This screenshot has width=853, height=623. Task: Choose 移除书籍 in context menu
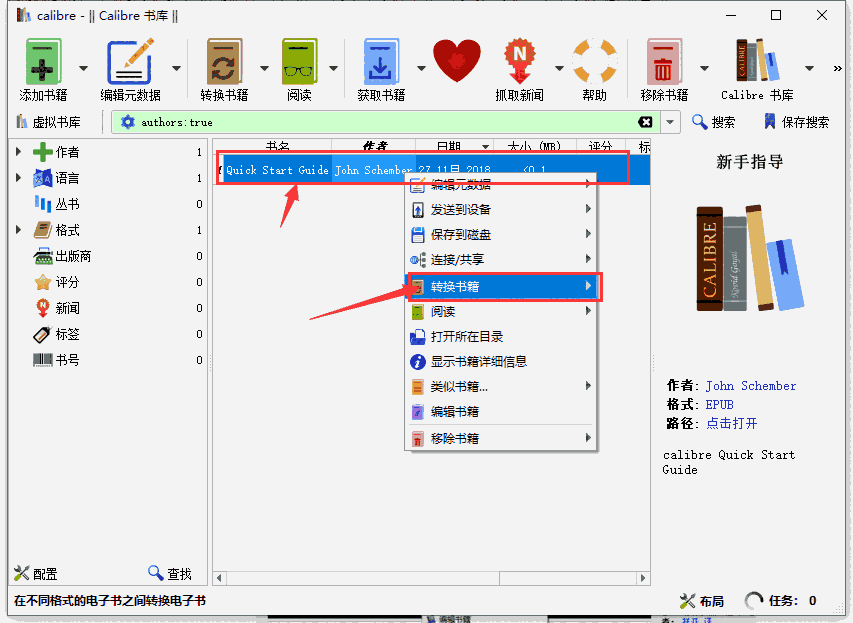click(x=501, y=438)
